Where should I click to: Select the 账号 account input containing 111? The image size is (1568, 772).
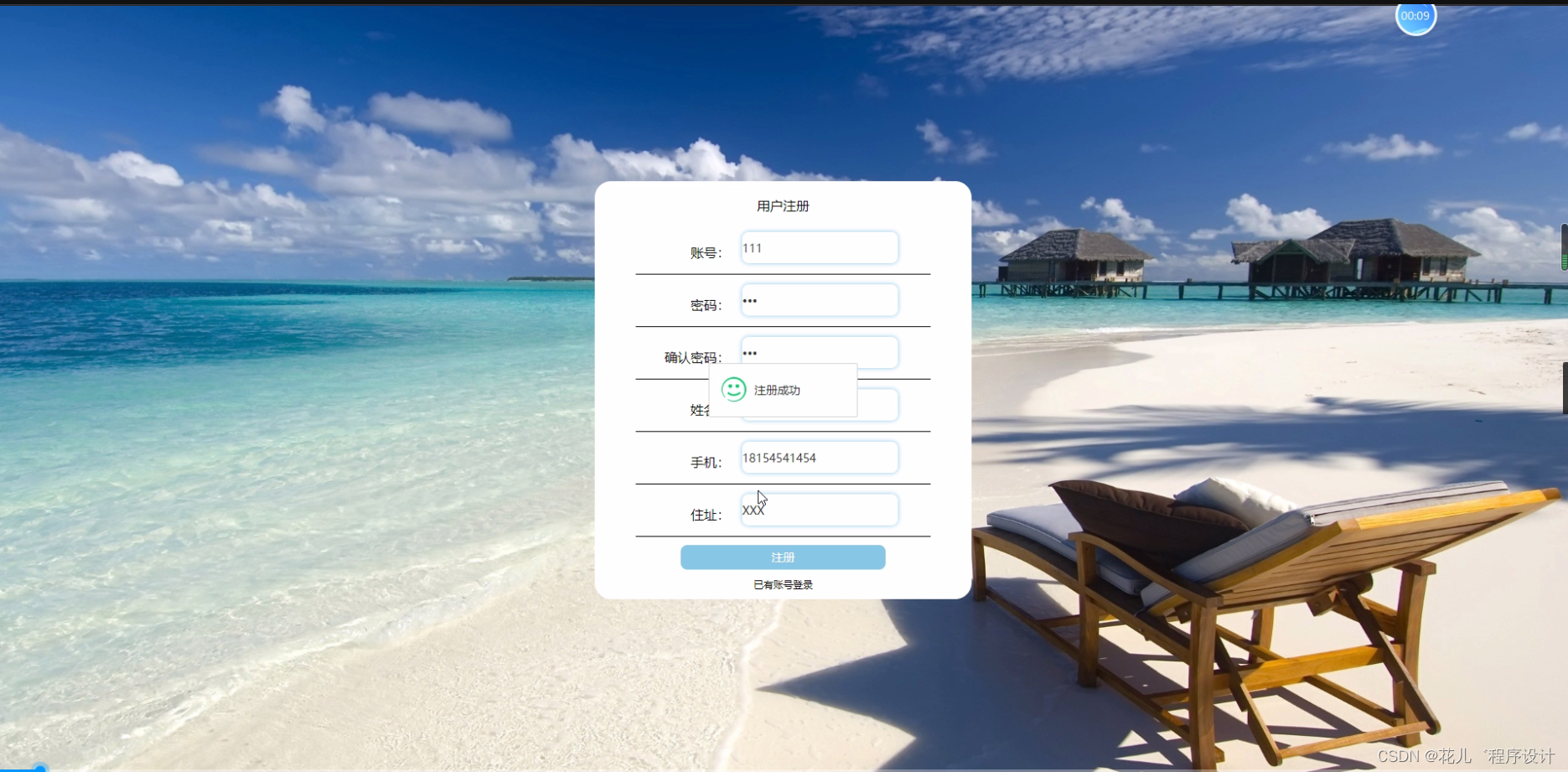click(x=818, y=247)
